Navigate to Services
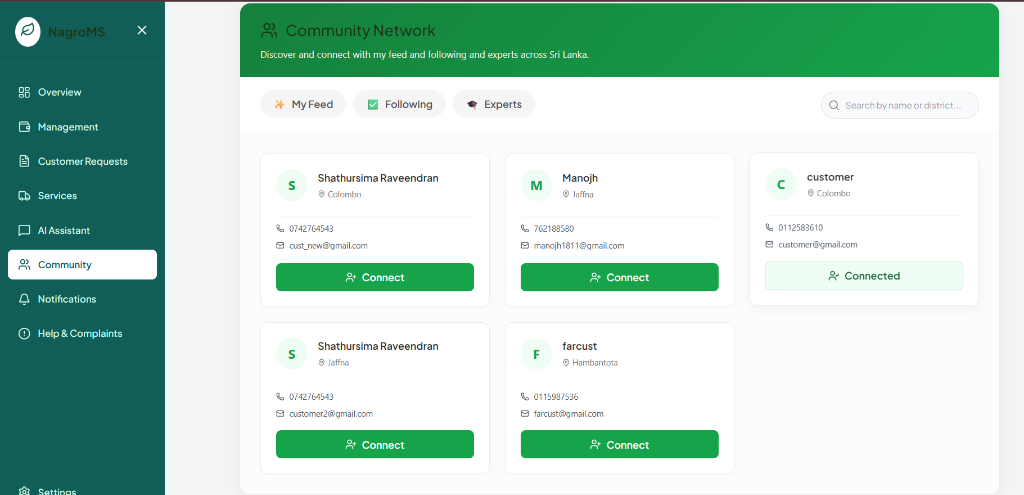Image resolution: width=1024 pixels, height=495 pixels. 82,195
